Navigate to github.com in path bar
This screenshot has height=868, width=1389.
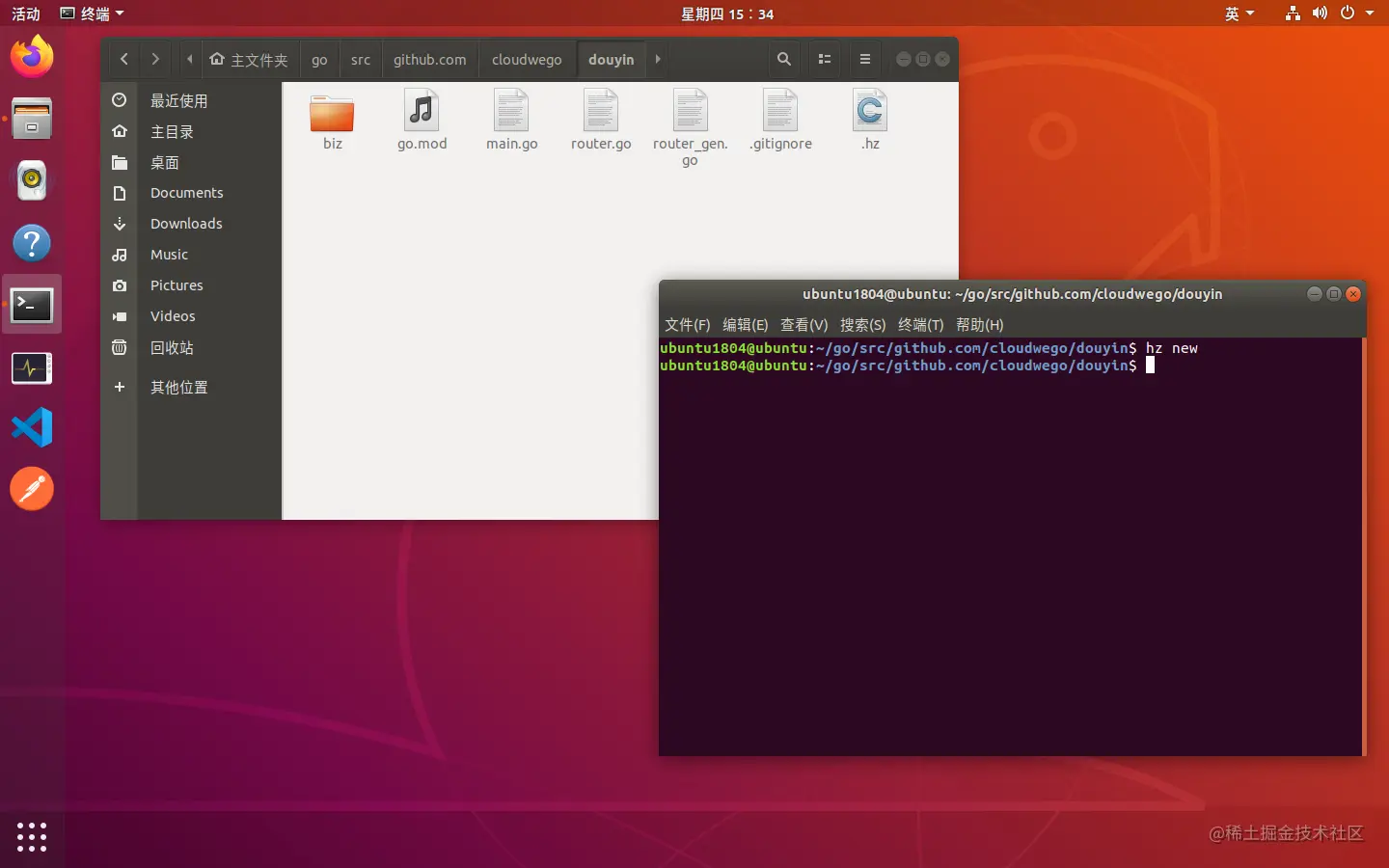(x=430, y=59)
